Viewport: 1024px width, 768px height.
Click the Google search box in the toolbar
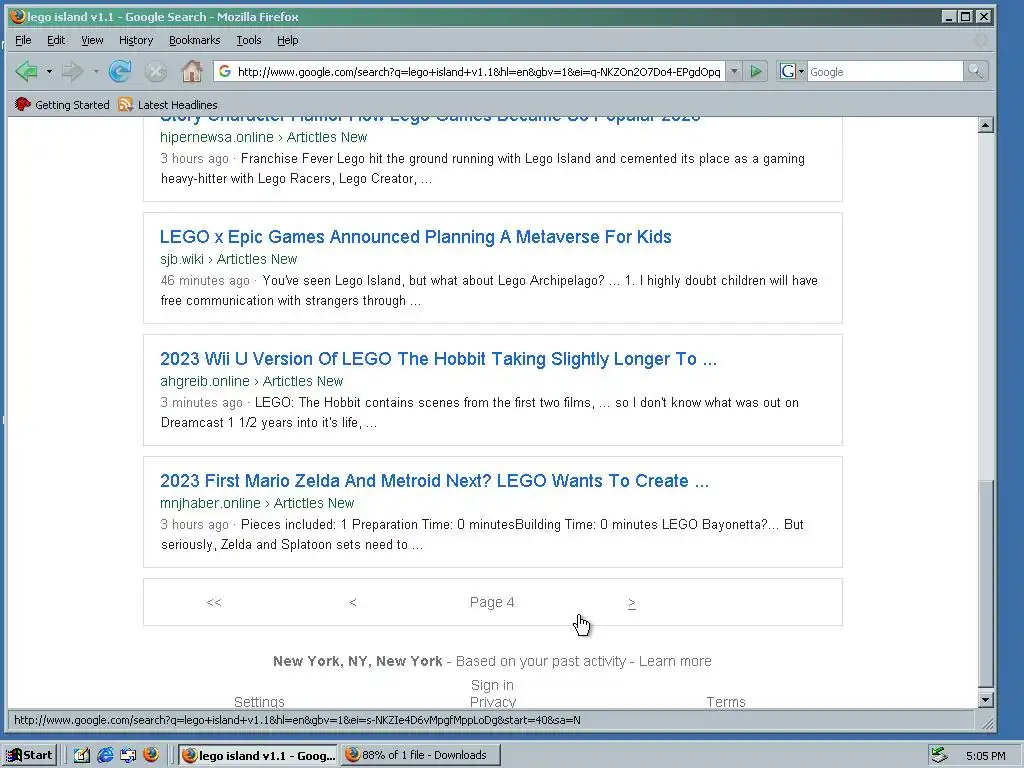(884, 72)
